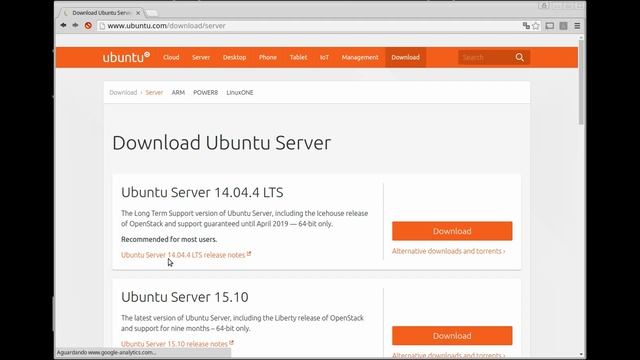Click the cast/screen extension icon
Screen dimensions: 640x360
[x=550, y=26]
